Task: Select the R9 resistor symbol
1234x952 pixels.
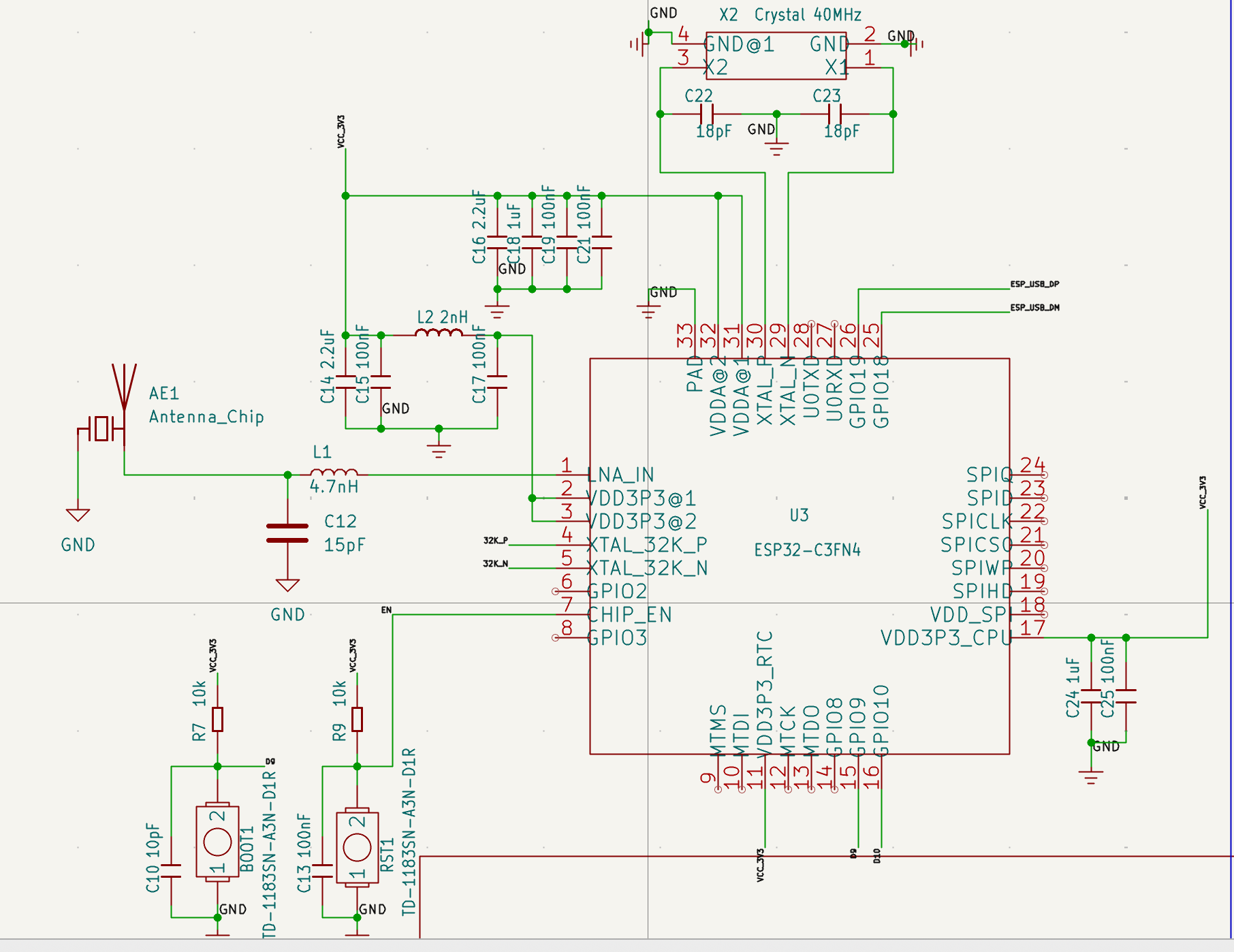Action: tap(357, 719)
